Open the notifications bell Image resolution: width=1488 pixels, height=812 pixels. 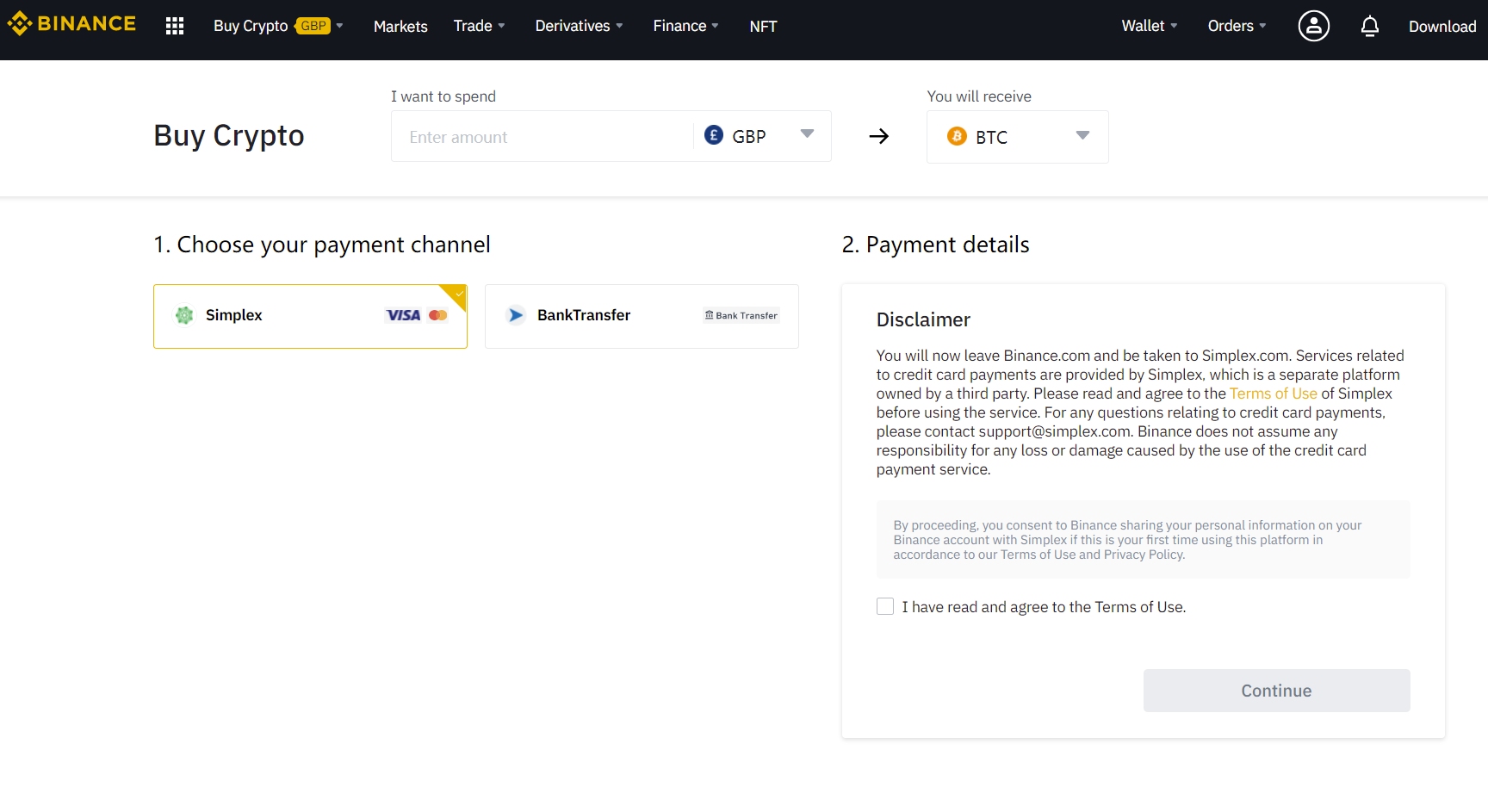tap(1369, 26)
